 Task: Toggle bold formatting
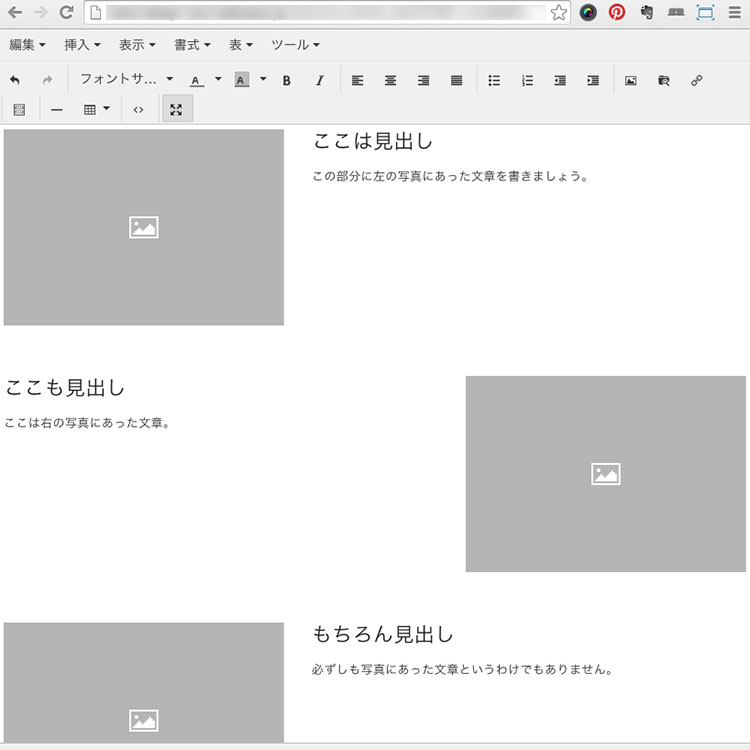[287, 80]
